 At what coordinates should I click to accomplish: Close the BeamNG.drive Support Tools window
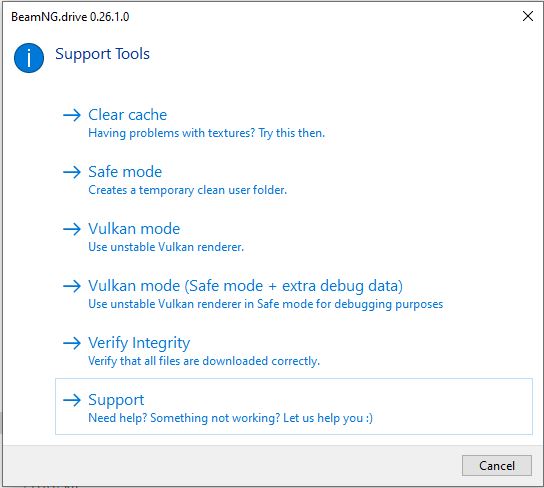528,16
